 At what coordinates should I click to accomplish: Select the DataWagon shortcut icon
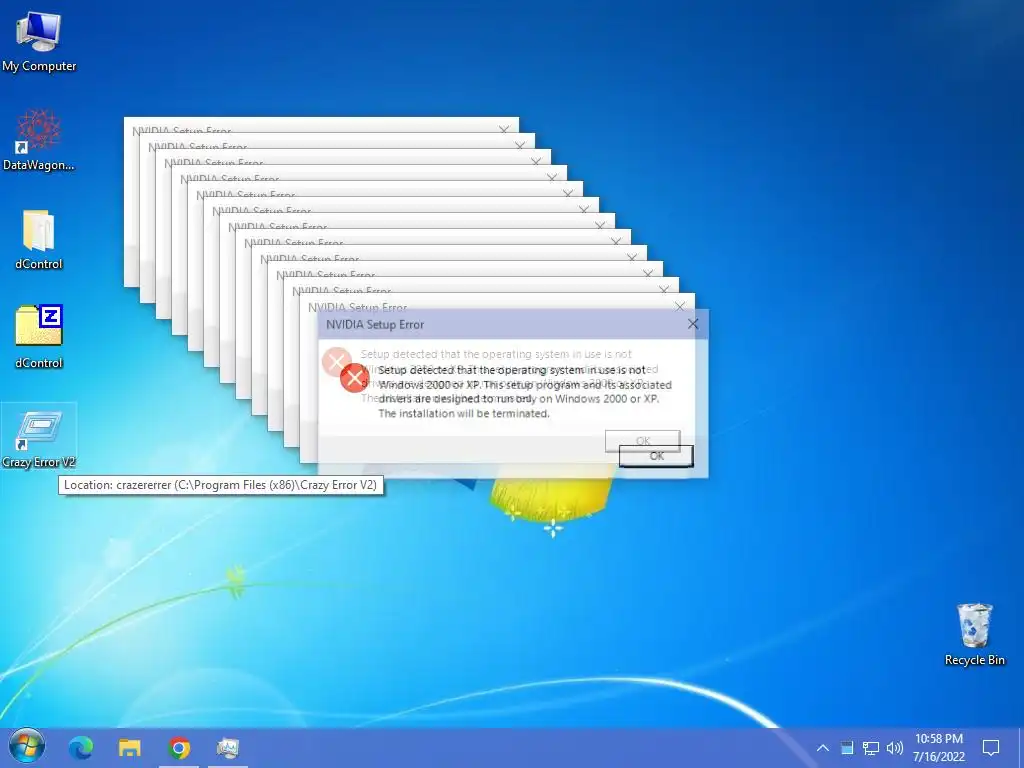(39, 140)
